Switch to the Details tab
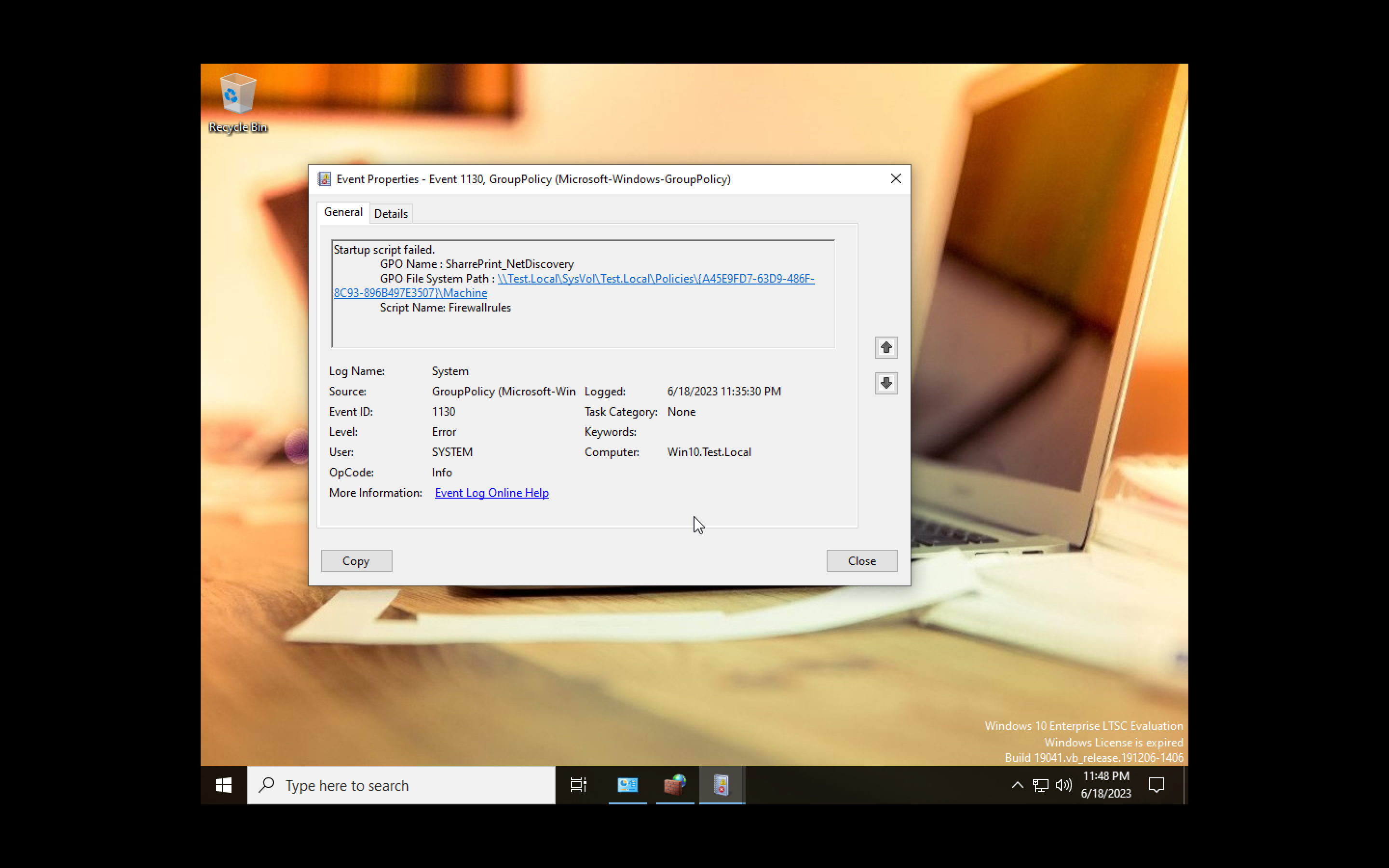Viewport: 1389px width, 868px height. pos(391,213)
